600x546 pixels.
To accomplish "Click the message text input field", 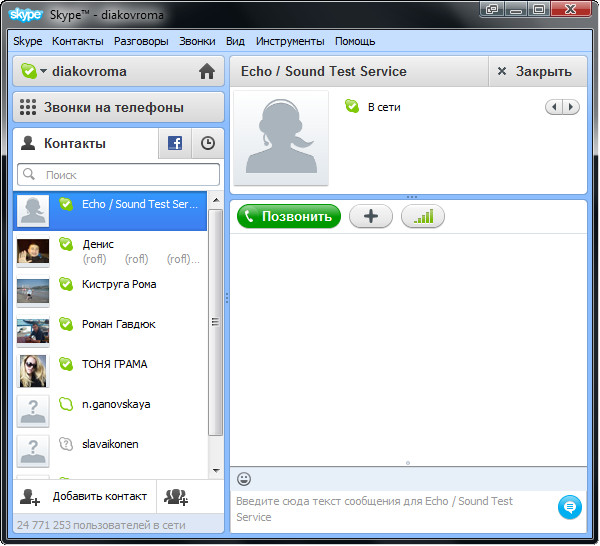I will click(x=394, y=509).
